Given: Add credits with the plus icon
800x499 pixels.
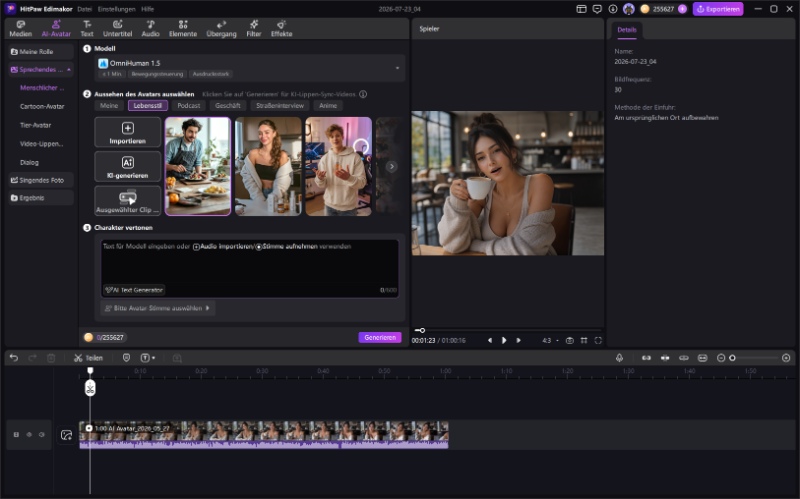Looking at the screenshot, I should pyautogui.click(x=682, y=9).
